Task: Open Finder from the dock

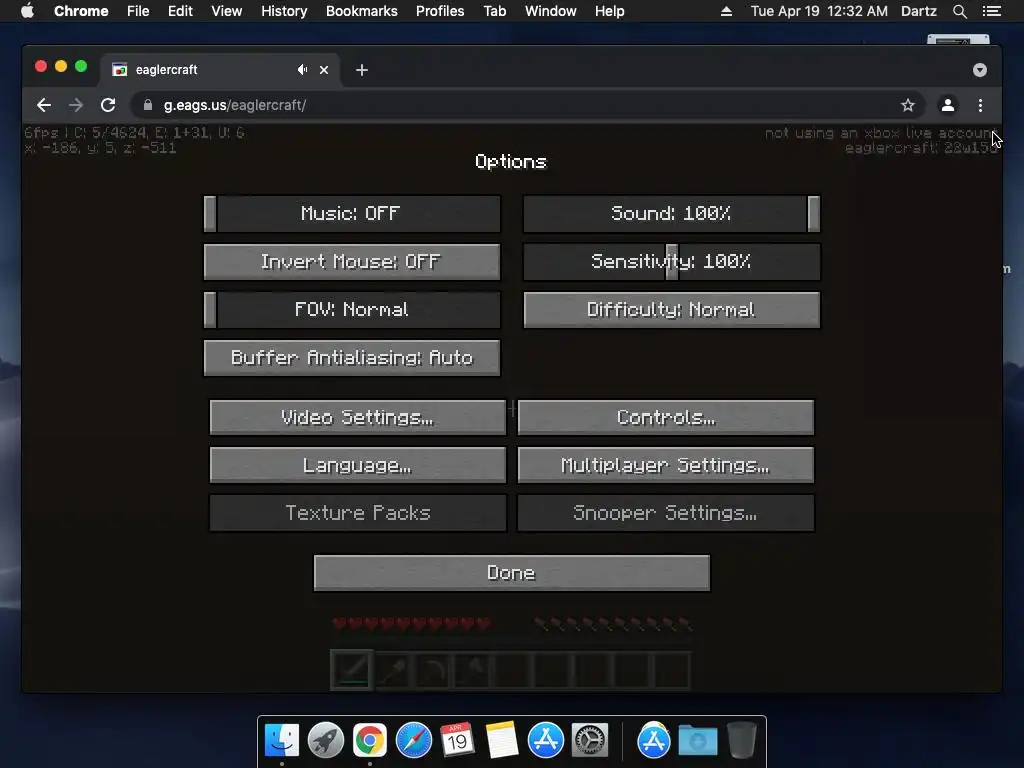Action: click(x=282, y=740)
